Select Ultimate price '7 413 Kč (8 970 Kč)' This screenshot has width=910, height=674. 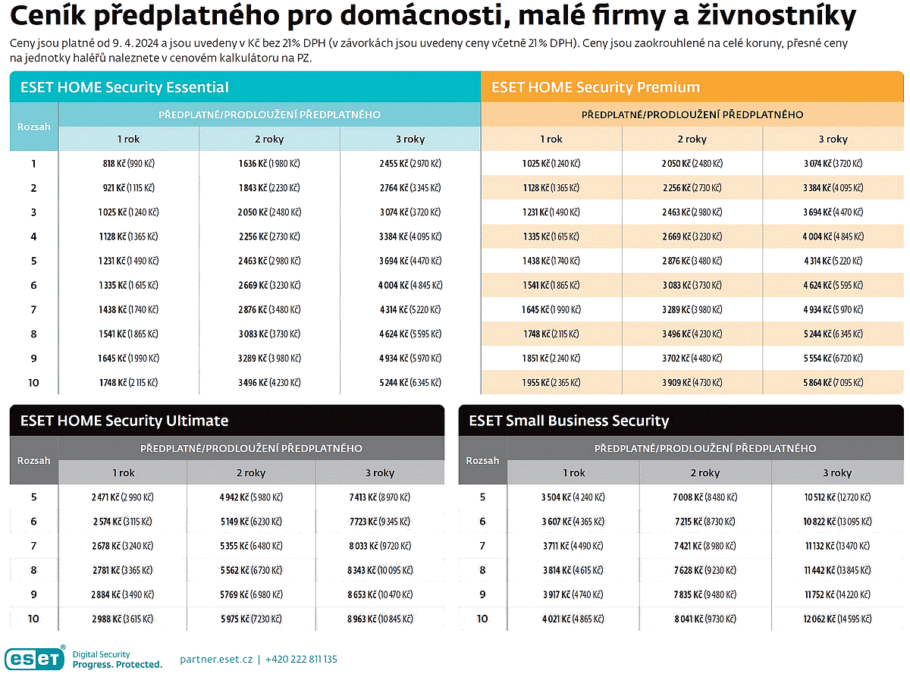tap(380, 498)
